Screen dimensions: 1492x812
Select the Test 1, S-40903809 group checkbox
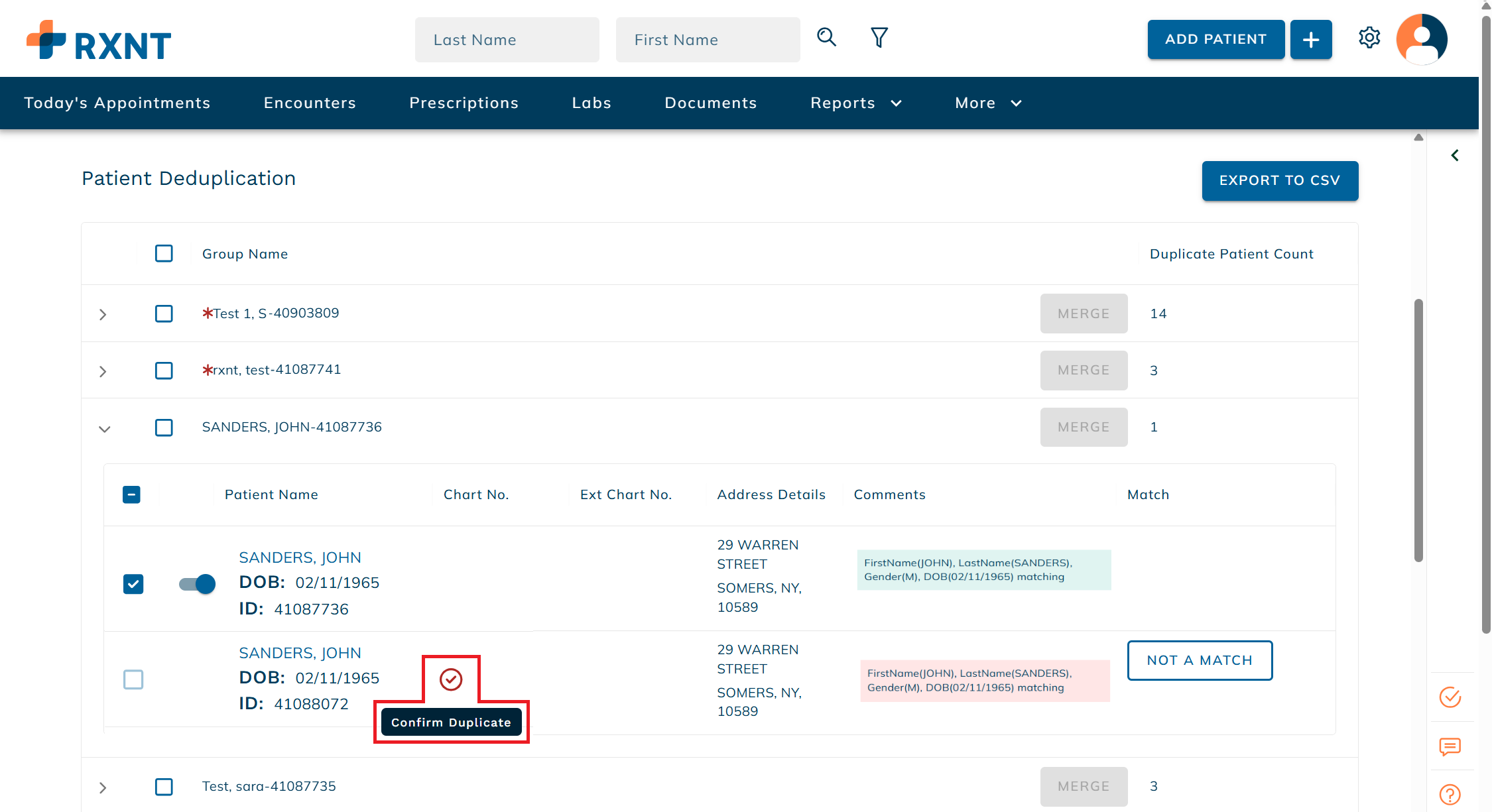pyautogui.click(x=164, y=314)
